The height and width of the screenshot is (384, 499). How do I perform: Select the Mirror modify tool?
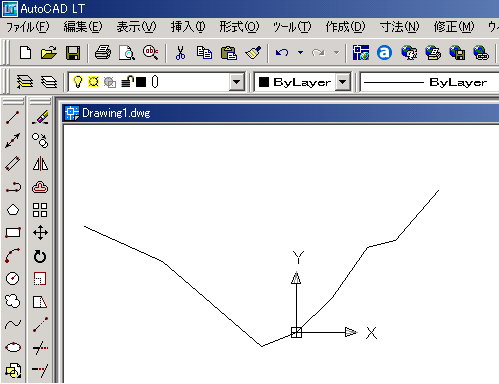pyautogui.click(x=40, y=164)
